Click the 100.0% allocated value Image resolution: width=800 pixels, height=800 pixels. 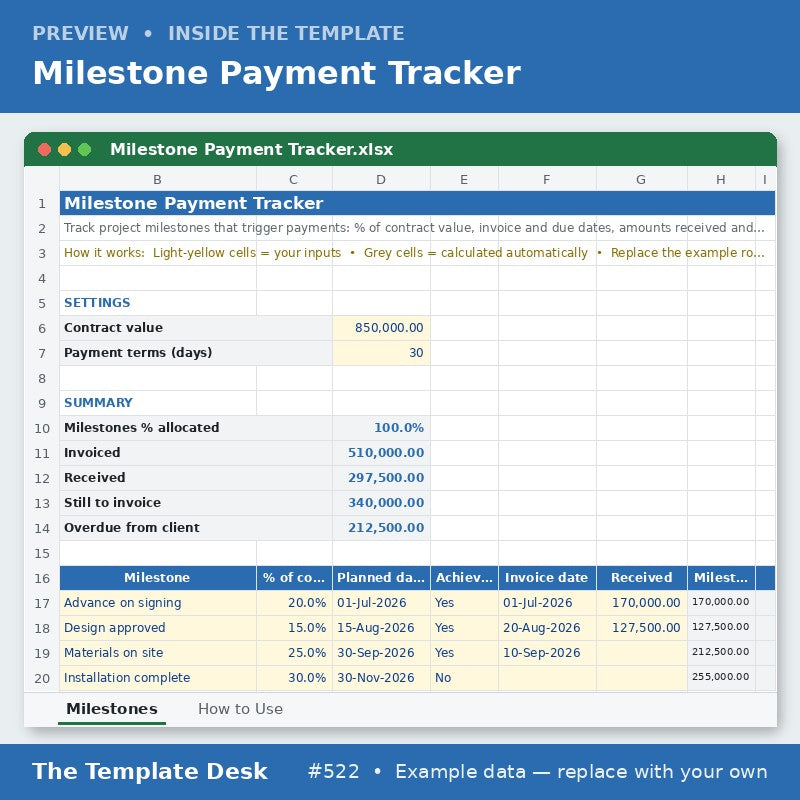(381, 428)
